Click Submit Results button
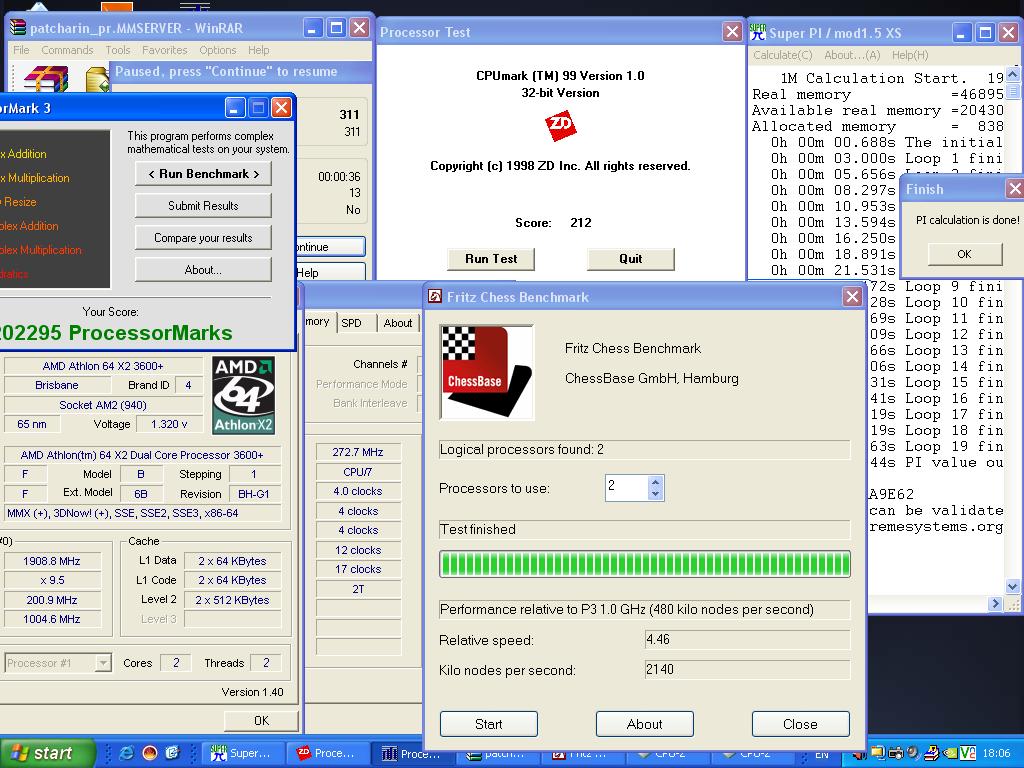Viewport: 1024px width, 768px height. [x=203, y=206]
